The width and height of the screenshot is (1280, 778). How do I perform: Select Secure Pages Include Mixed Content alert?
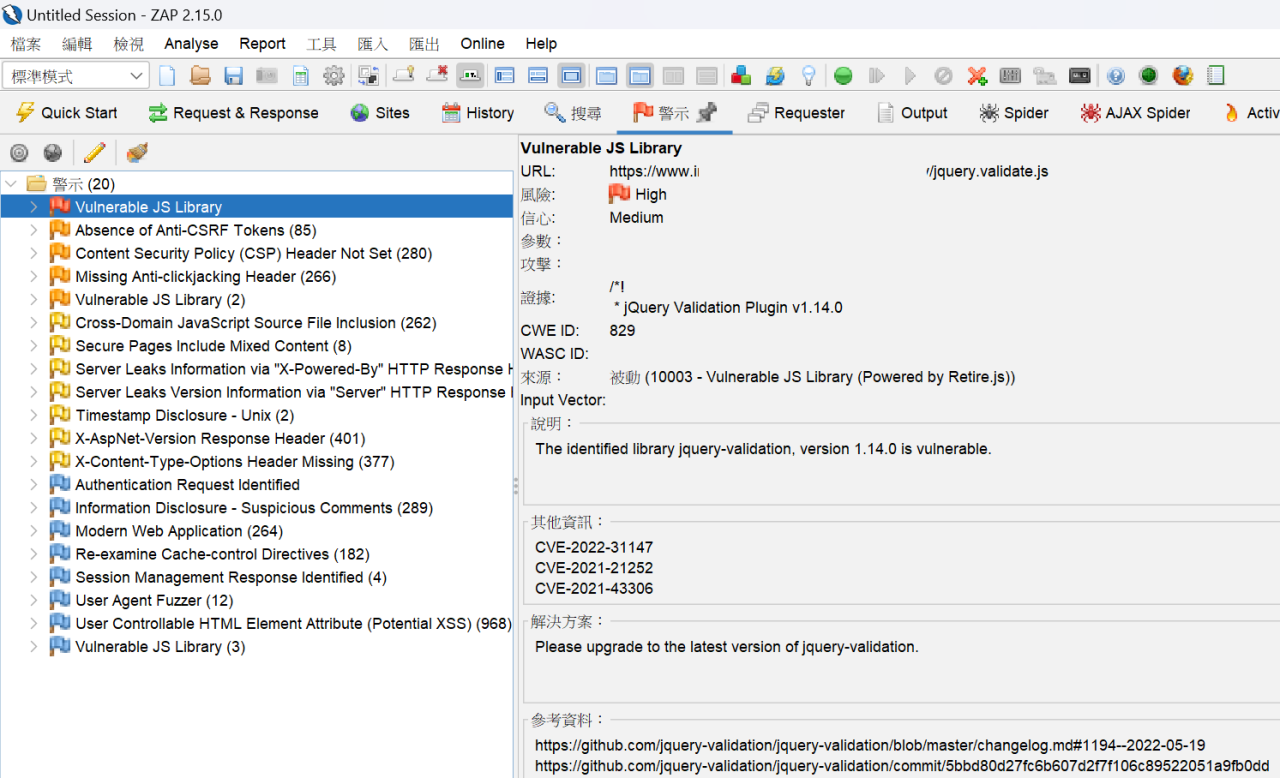pos(214,346)
